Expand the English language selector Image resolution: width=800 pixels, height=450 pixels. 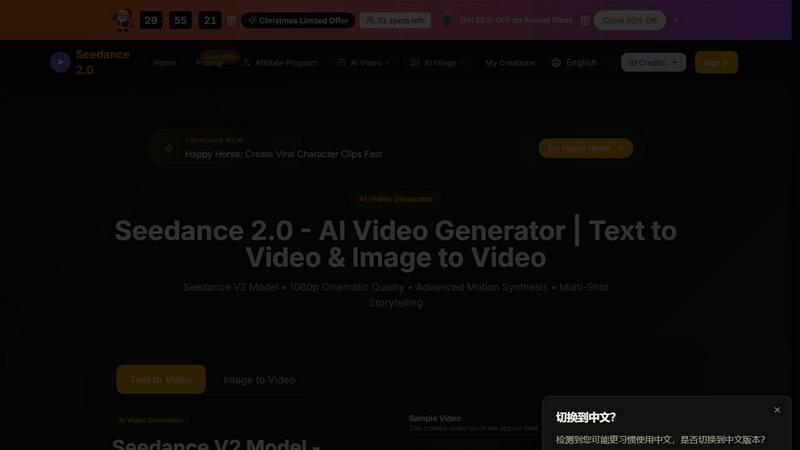580,62
